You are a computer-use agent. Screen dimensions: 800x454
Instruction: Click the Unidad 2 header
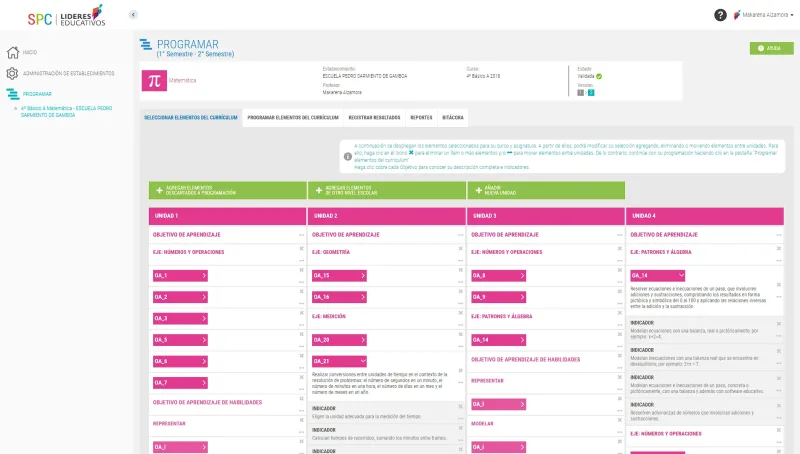(x=387, y=216)
